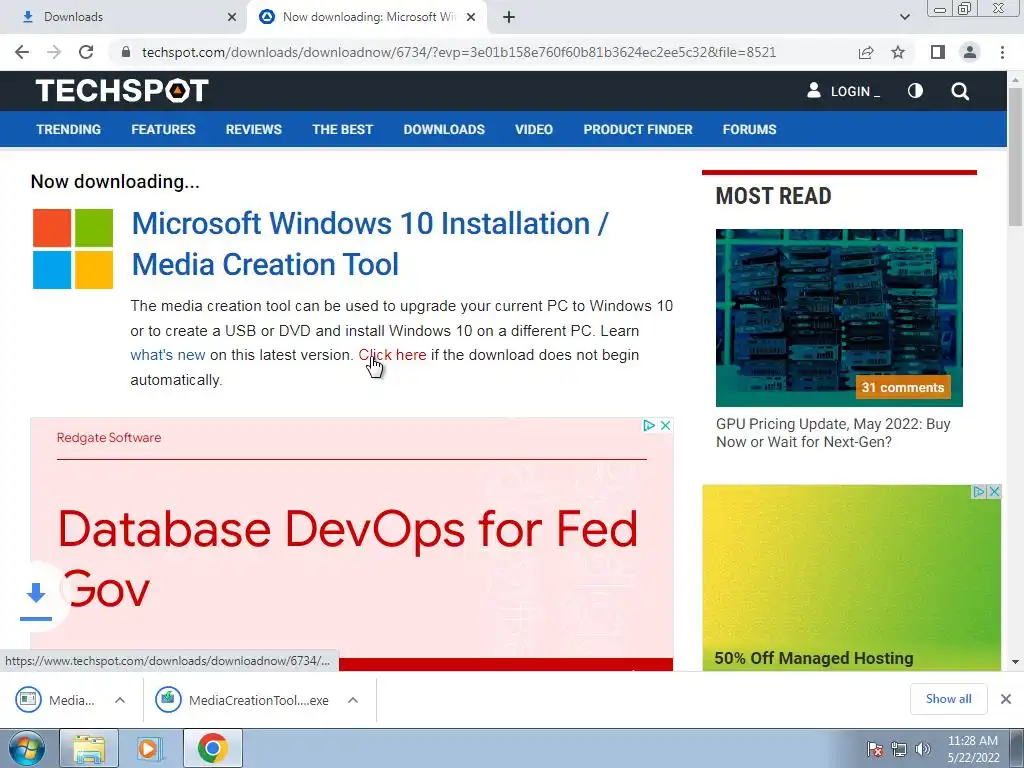Click the browser forward arrow
The image size is (1024, 768).
[x=54, y=52]
